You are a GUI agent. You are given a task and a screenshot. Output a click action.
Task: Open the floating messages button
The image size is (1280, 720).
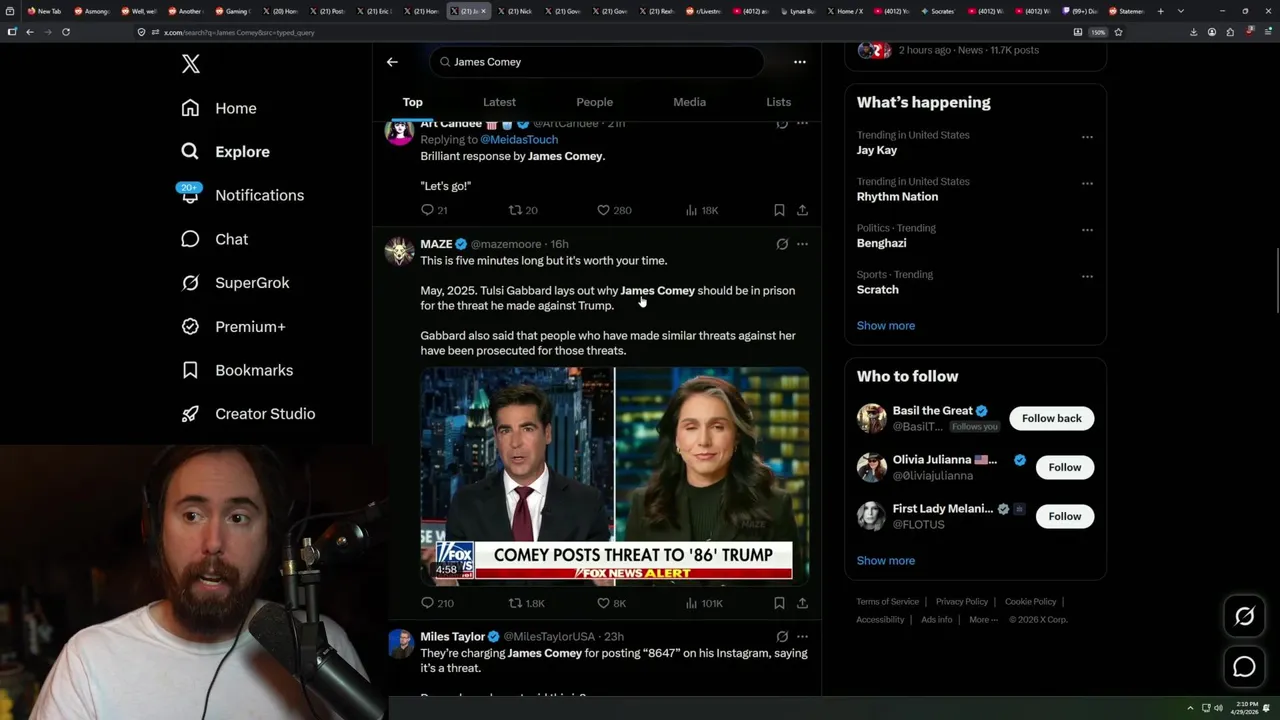pyautogui.click(x=1244, y=667)
